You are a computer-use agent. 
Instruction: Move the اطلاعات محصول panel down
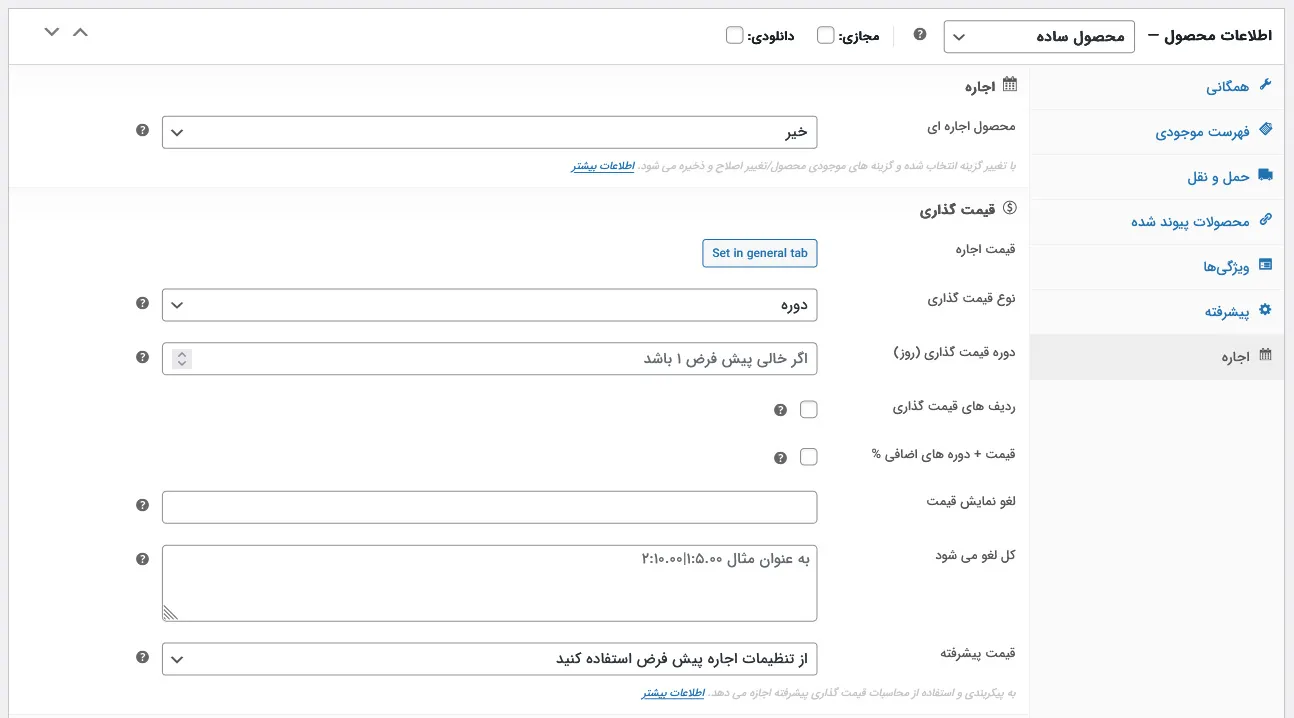[x=52, y=32]
